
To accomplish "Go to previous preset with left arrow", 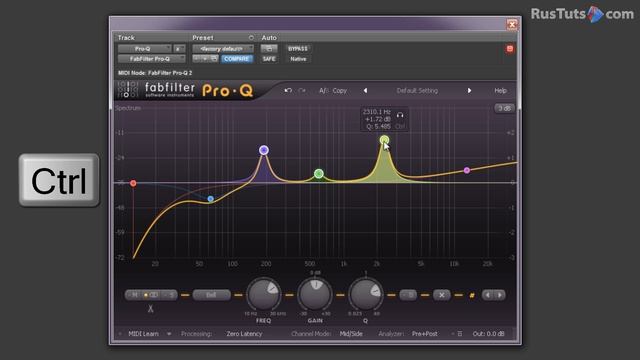I will (365, 91).
